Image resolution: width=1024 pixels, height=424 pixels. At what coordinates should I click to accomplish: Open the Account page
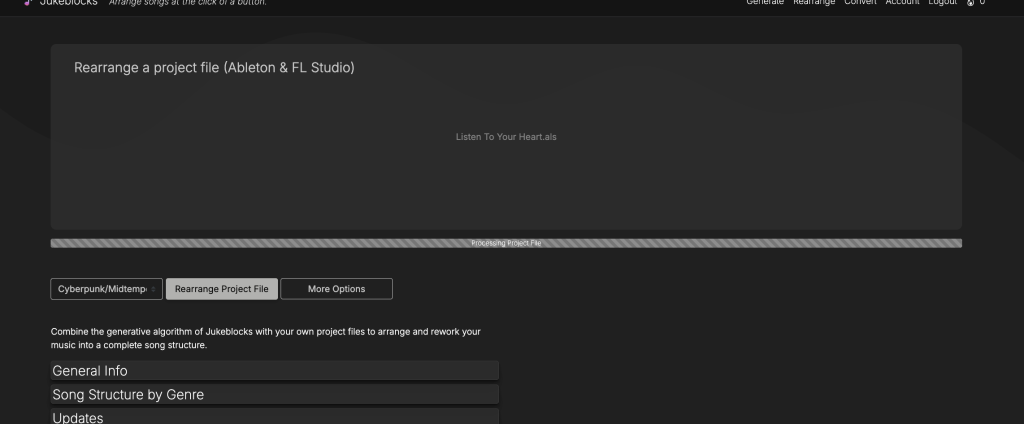coord(901,3)
